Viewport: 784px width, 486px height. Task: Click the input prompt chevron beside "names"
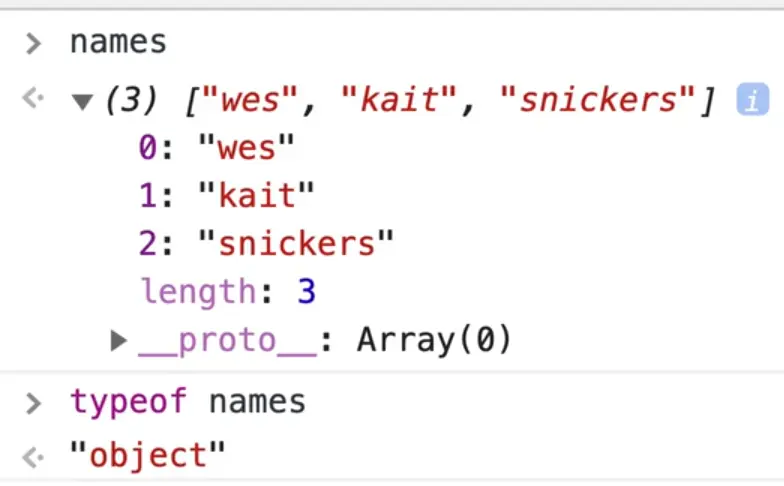pyautogui.click(x=34, y=43)
